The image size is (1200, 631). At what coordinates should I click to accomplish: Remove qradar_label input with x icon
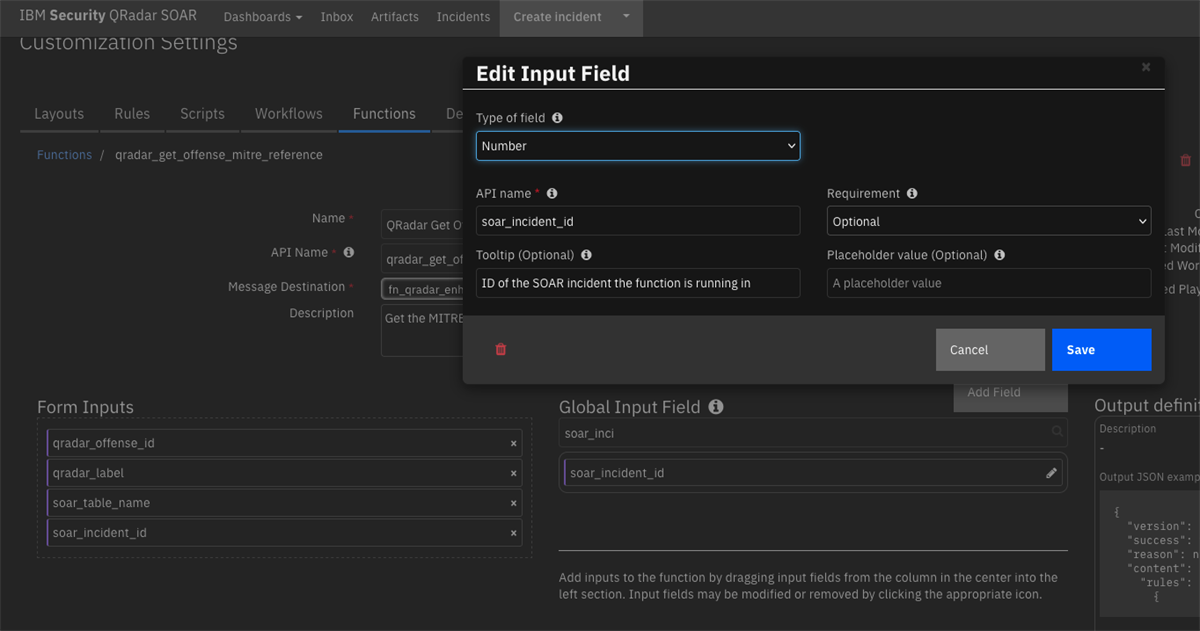[514, 473]
